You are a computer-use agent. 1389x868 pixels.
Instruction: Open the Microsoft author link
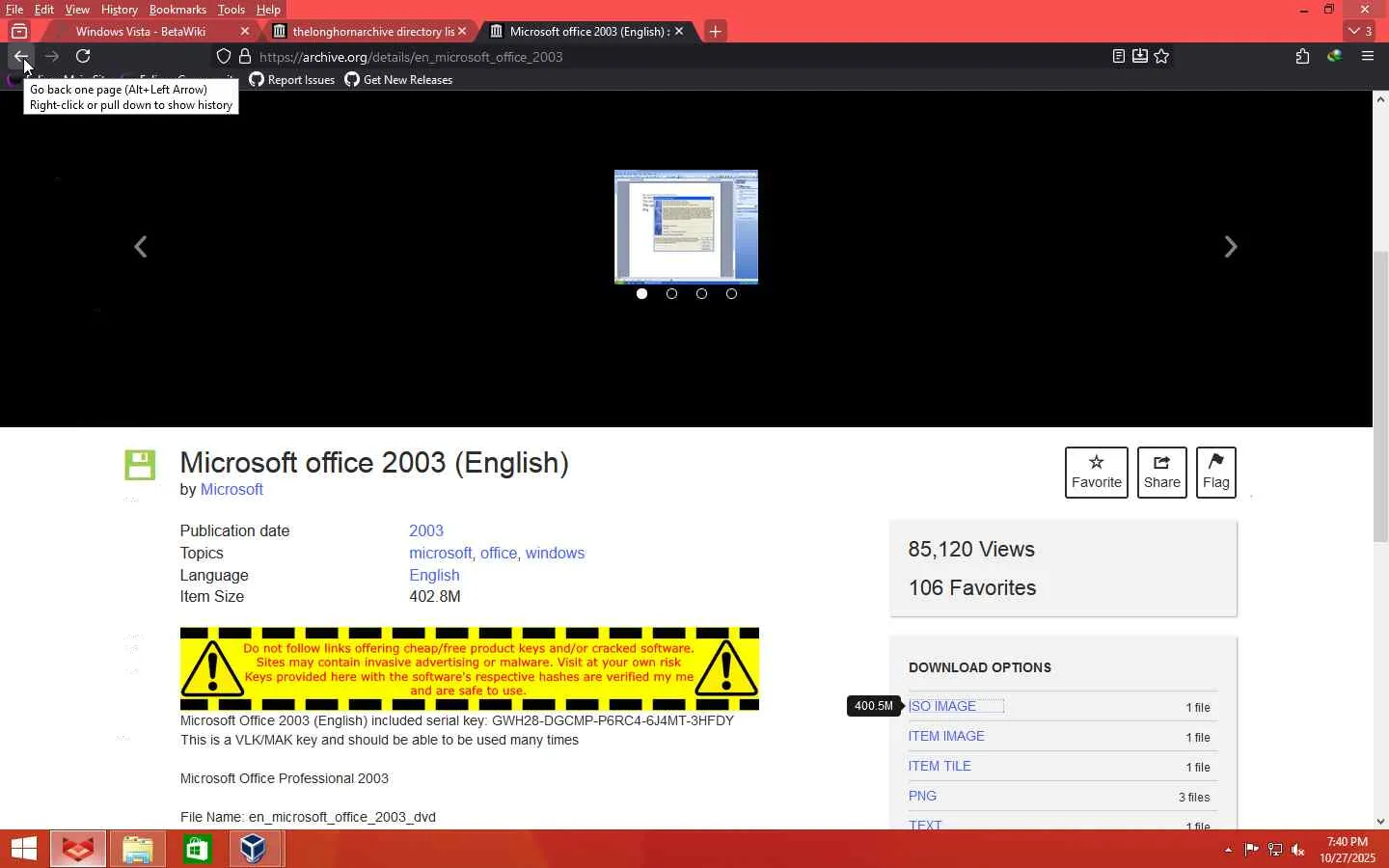[x=231, y=490]
